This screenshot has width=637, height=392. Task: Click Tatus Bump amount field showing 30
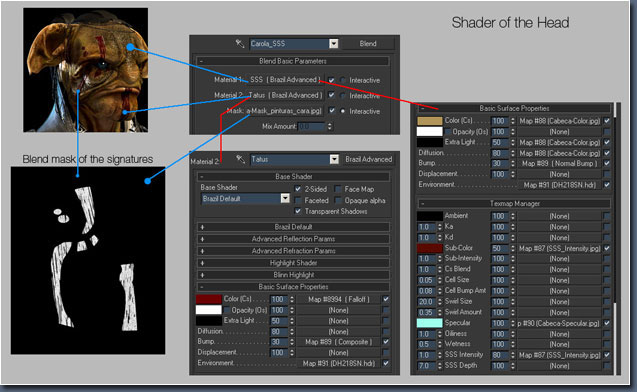pos(279,342)
